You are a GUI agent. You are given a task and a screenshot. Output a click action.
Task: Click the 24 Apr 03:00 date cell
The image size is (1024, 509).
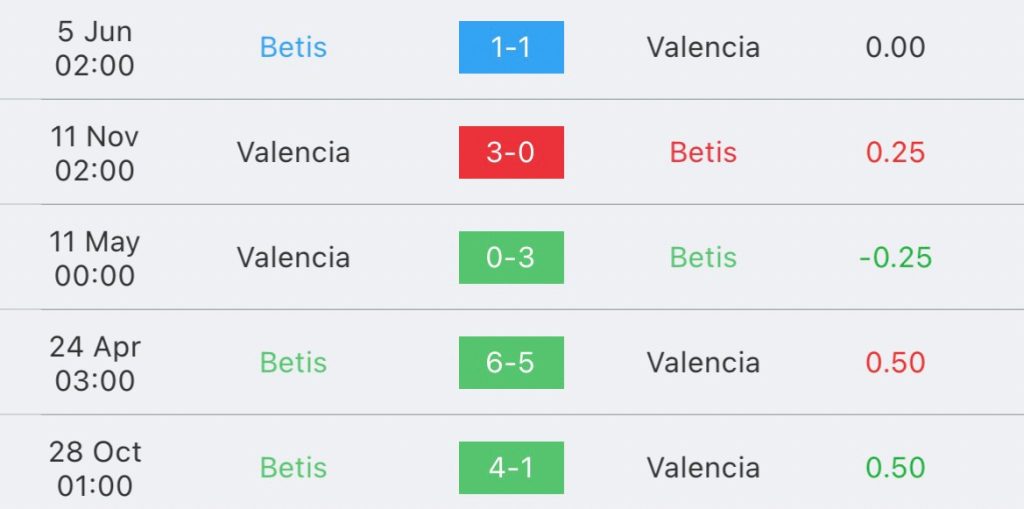(95, 364)
